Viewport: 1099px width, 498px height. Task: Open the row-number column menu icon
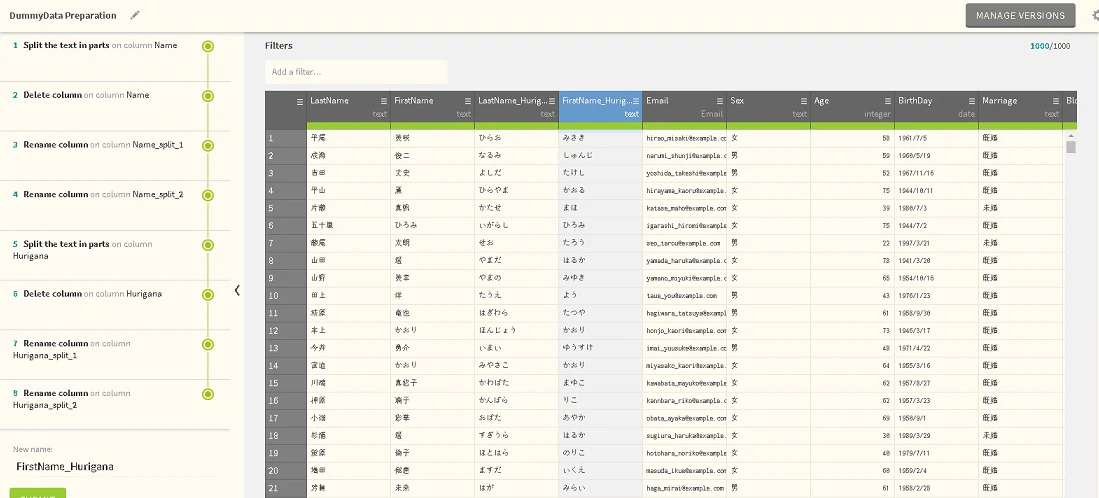(300, 102)
